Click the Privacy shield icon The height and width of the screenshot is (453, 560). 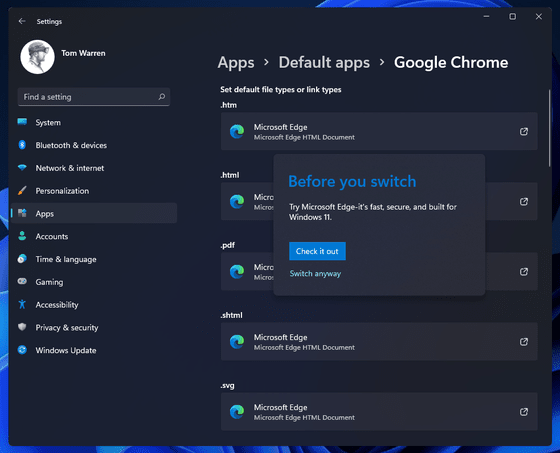[22, 327]
